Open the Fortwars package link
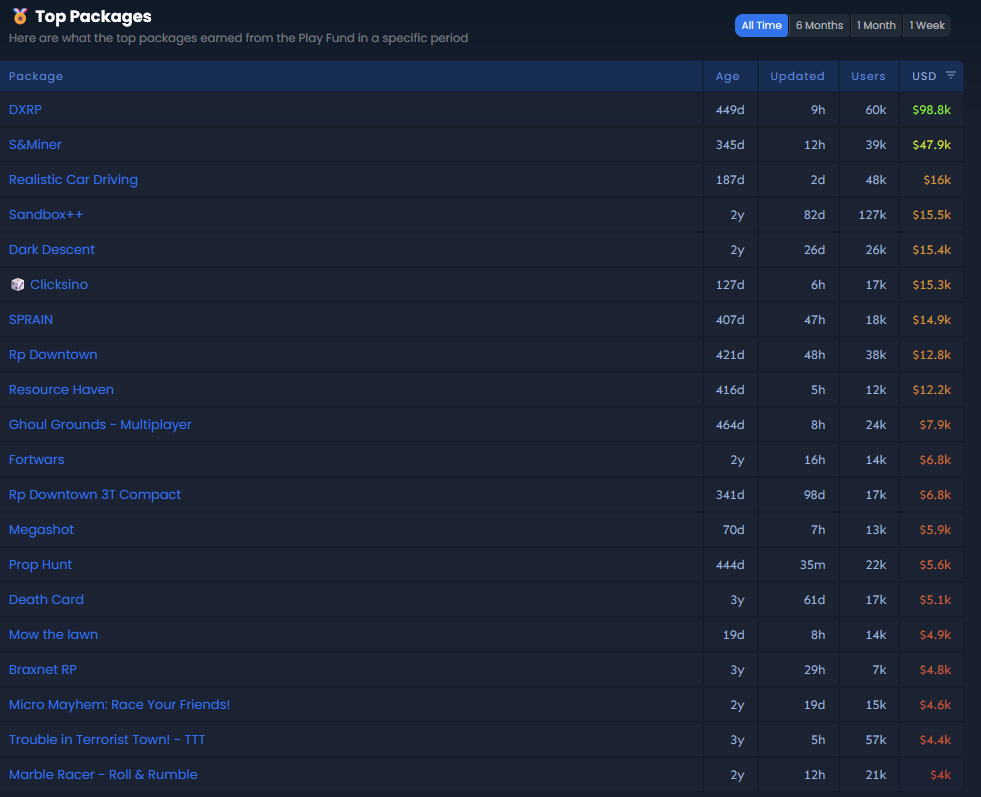 click(x=36, y=460)
